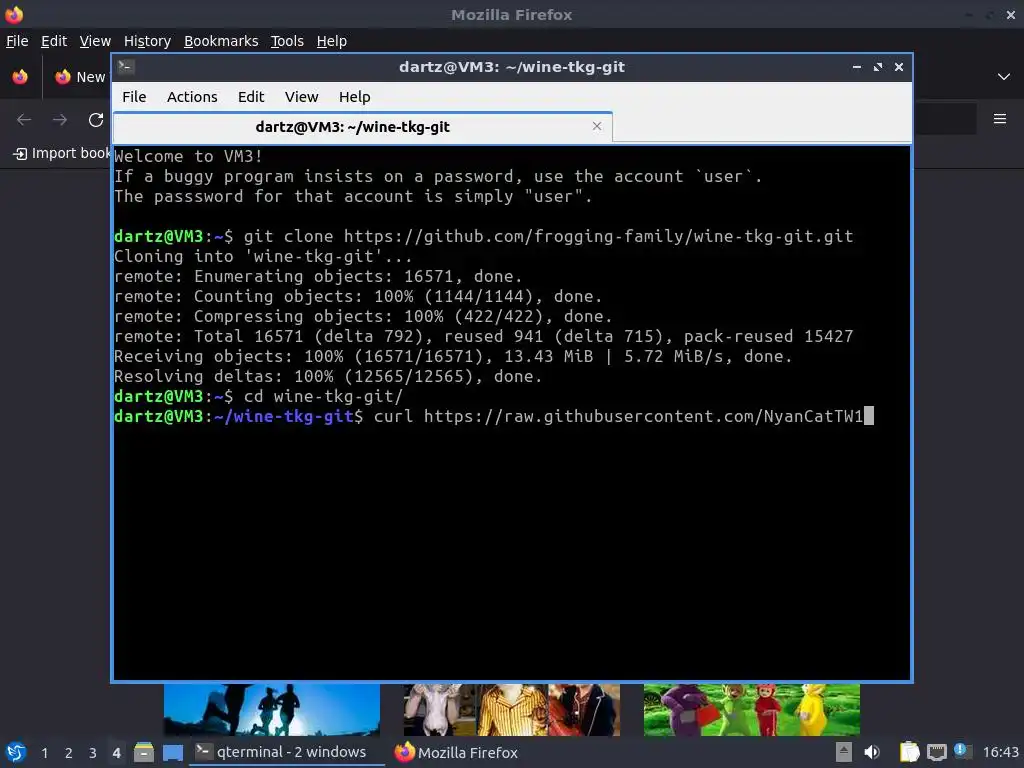This screenshot has width=1024, height=768.
Task: Switch to virtual desktop 1
Action: (44, 753)
